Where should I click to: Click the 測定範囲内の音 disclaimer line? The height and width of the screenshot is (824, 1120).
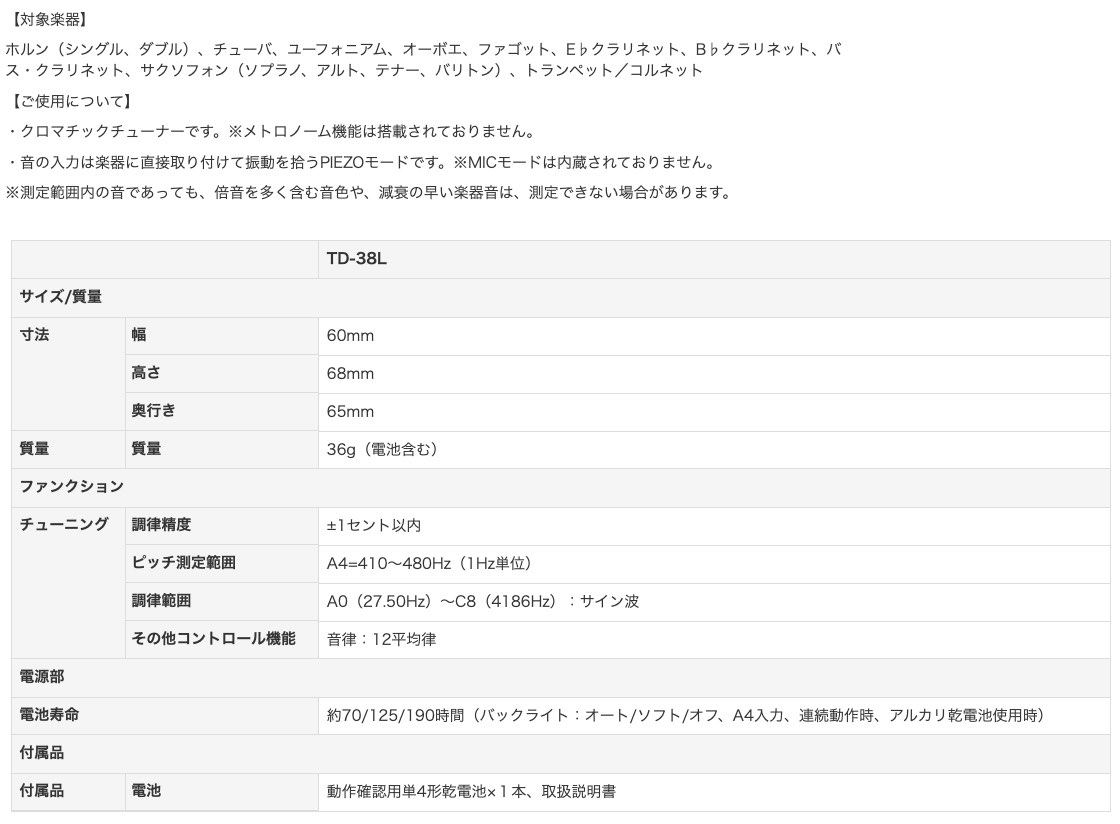368,192
